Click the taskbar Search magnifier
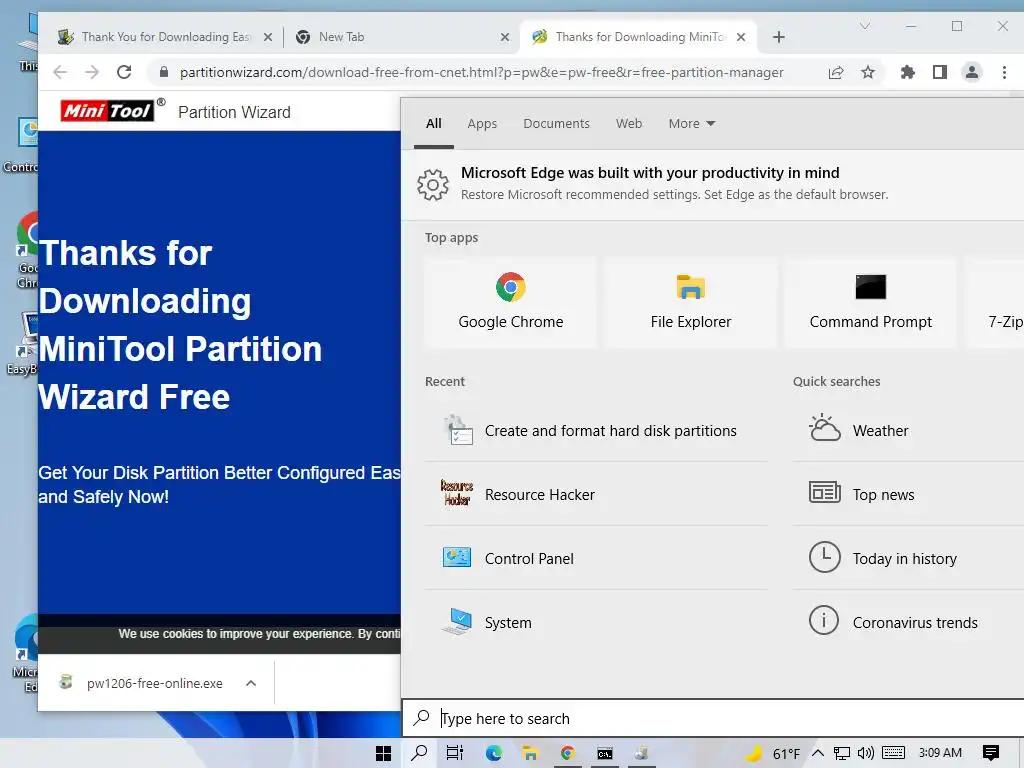 click(x=419, y=753)
